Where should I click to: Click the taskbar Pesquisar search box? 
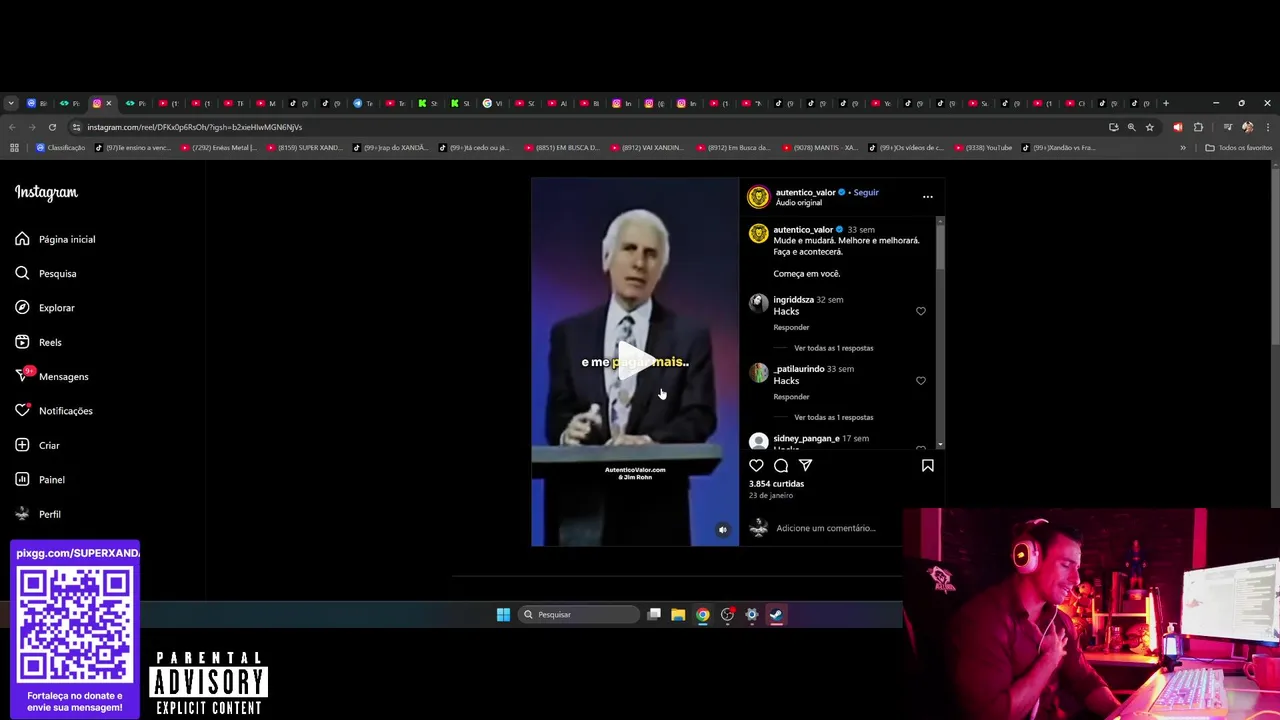click(x=580, y=615)
